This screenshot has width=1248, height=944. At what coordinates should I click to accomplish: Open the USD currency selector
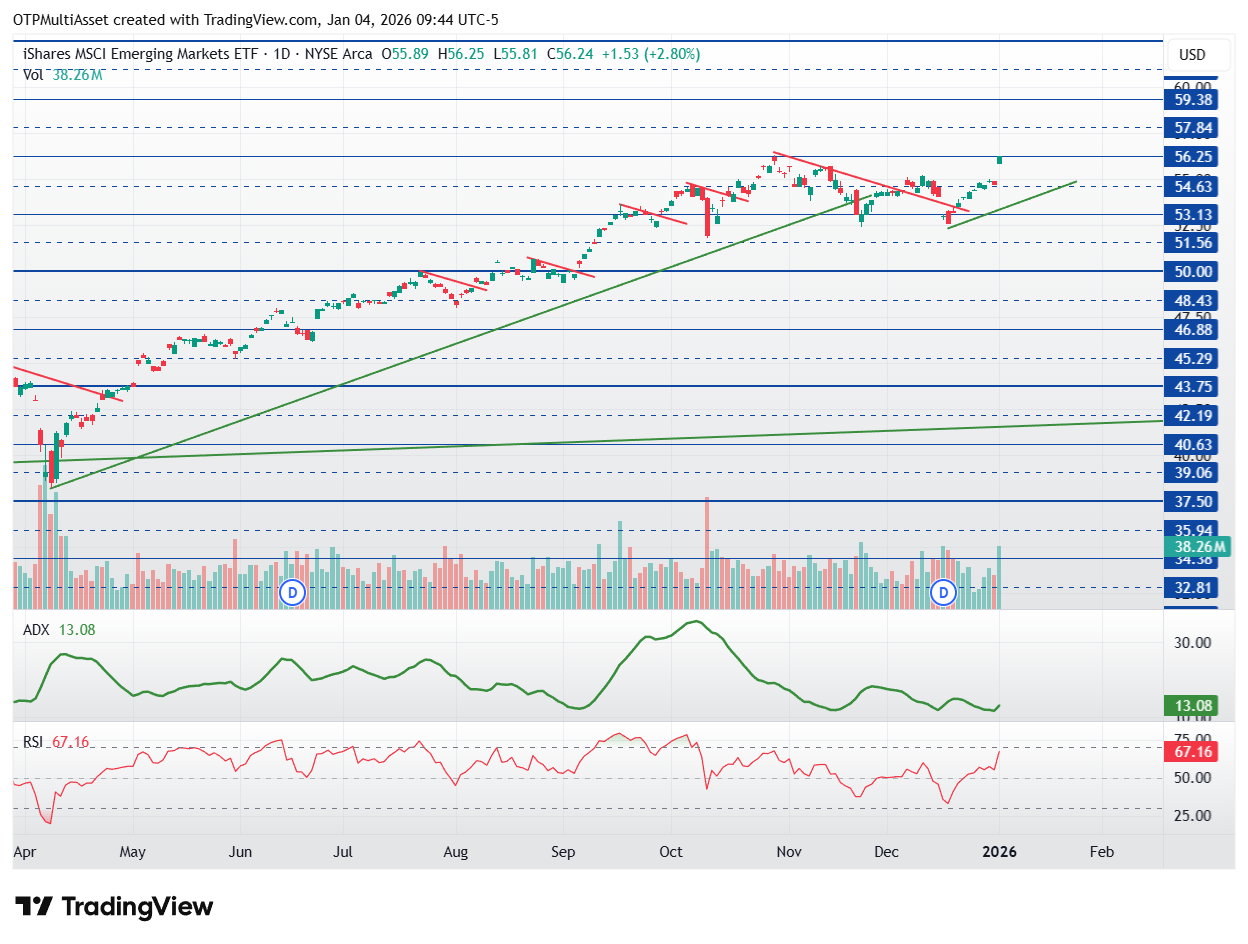click(1192, 54)
